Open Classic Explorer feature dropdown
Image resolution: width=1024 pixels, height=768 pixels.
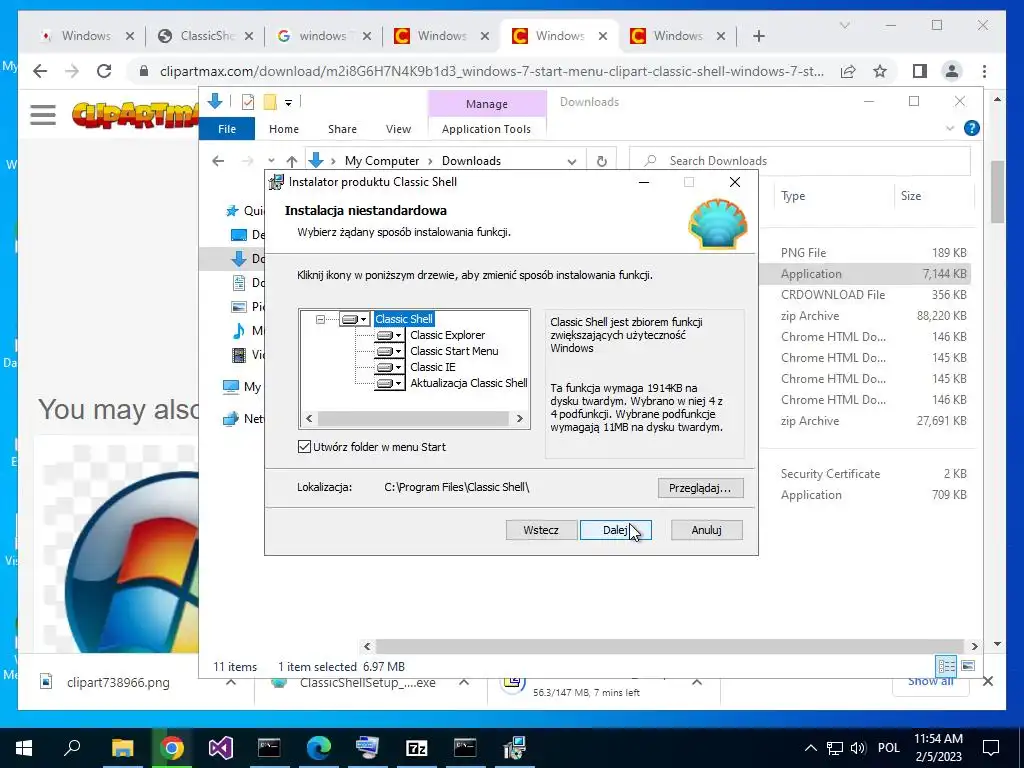point(390,335)
